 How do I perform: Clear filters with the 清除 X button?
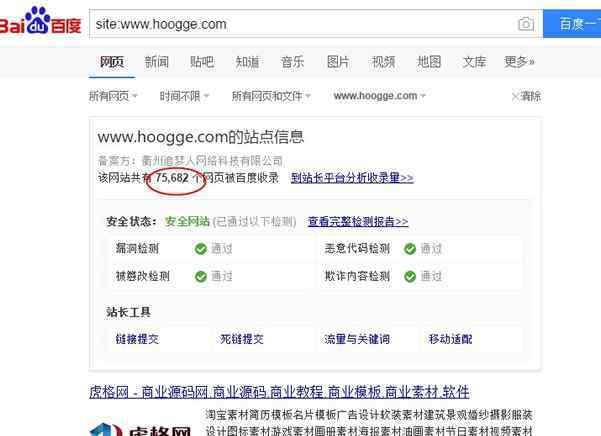coord(526,96)
